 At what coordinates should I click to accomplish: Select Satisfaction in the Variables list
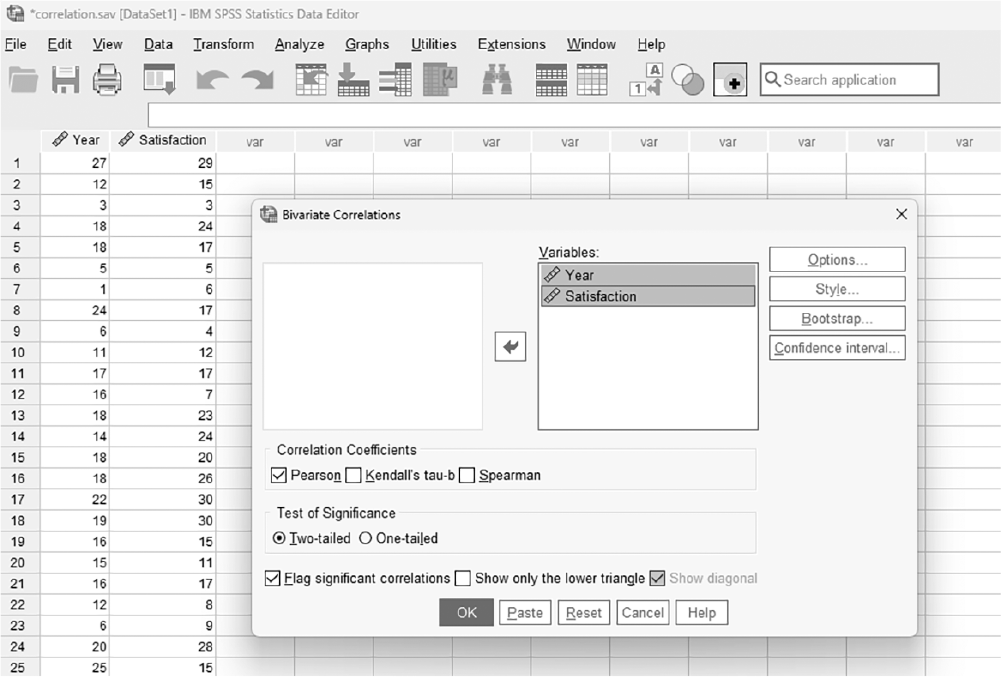(648, 296)
